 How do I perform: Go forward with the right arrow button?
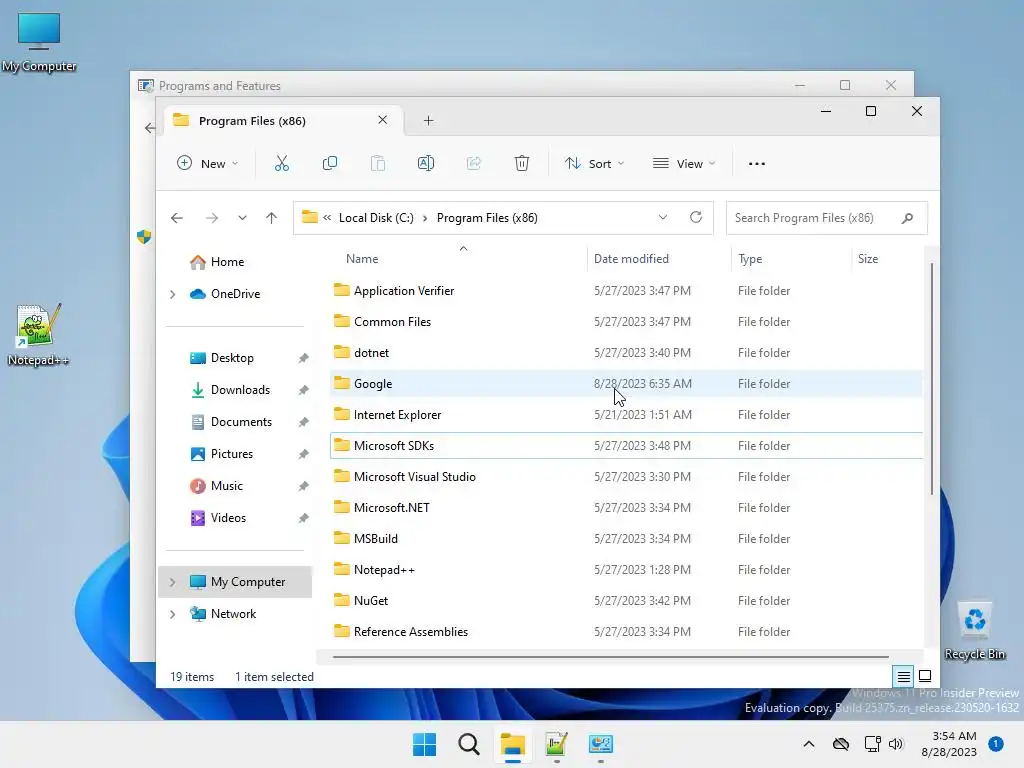pos(212,218)
